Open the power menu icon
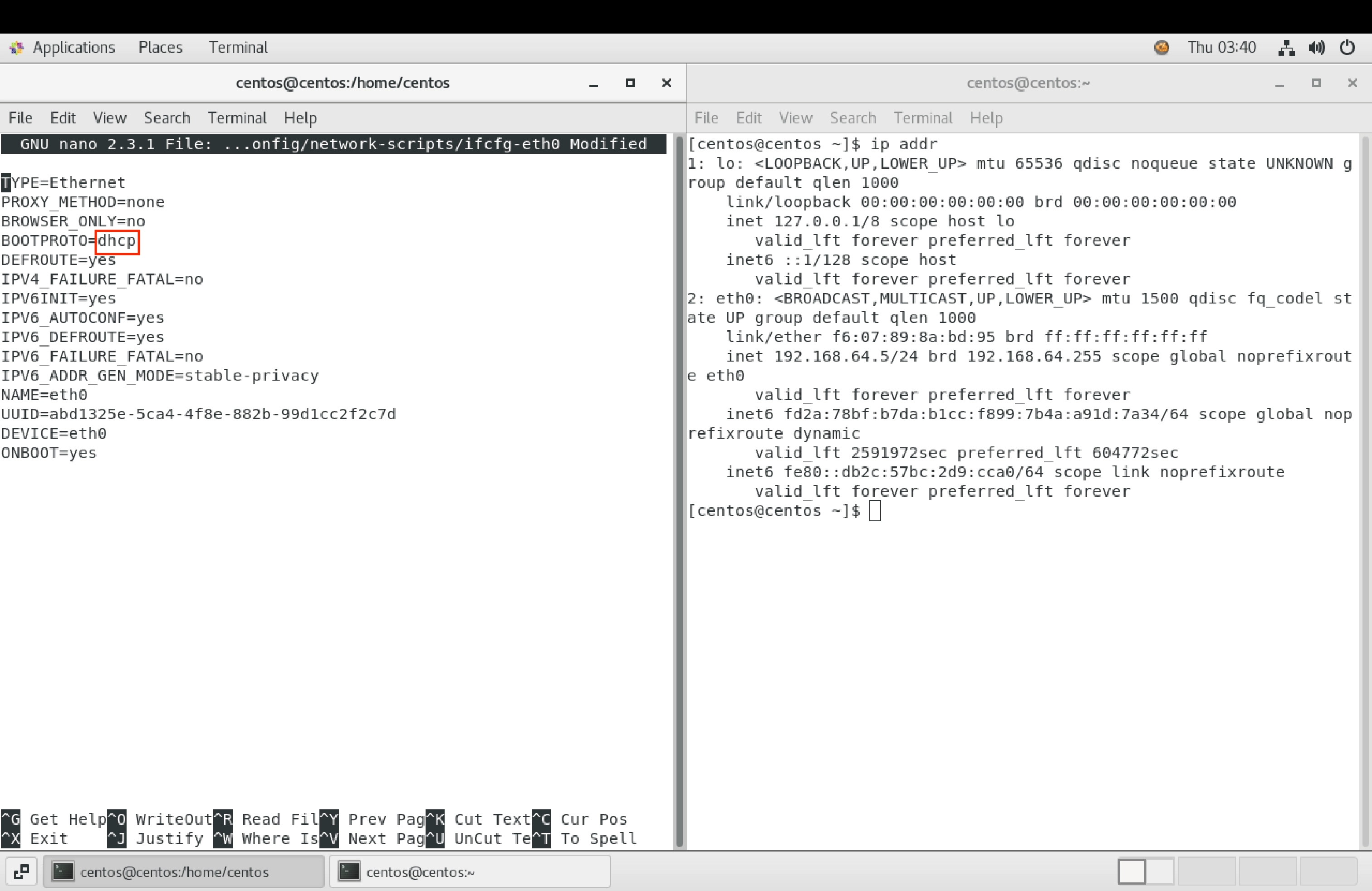 [1347, 48]
